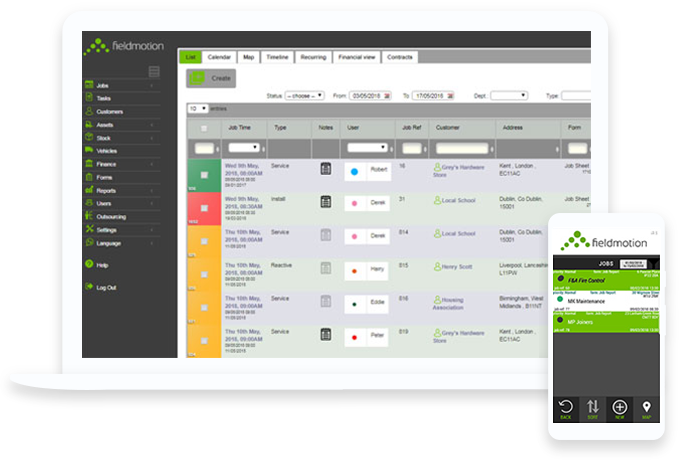Open the Jobs sidebar icon

pyautogui.click(x=89, y=85)
